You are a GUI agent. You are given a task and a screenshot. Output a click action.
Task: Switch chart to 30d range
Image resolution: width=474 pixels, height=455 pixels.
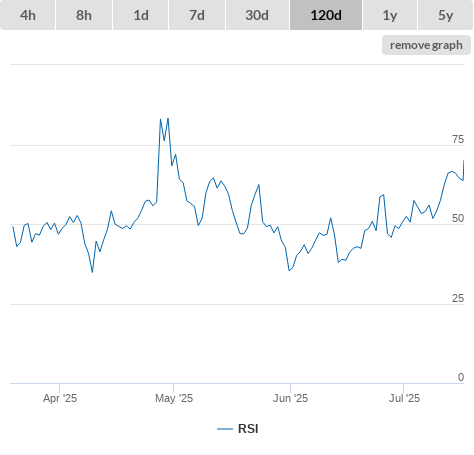[257, 15]
